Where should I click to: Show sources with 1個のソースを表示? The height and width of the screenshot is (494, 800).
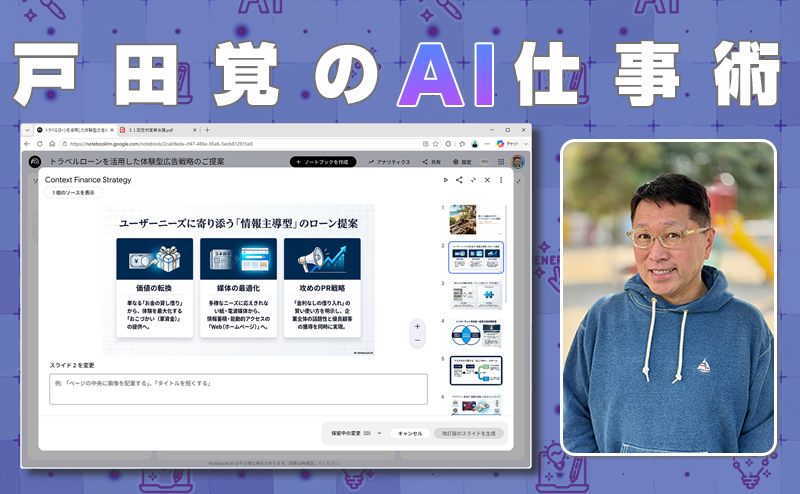coord(73,192)
